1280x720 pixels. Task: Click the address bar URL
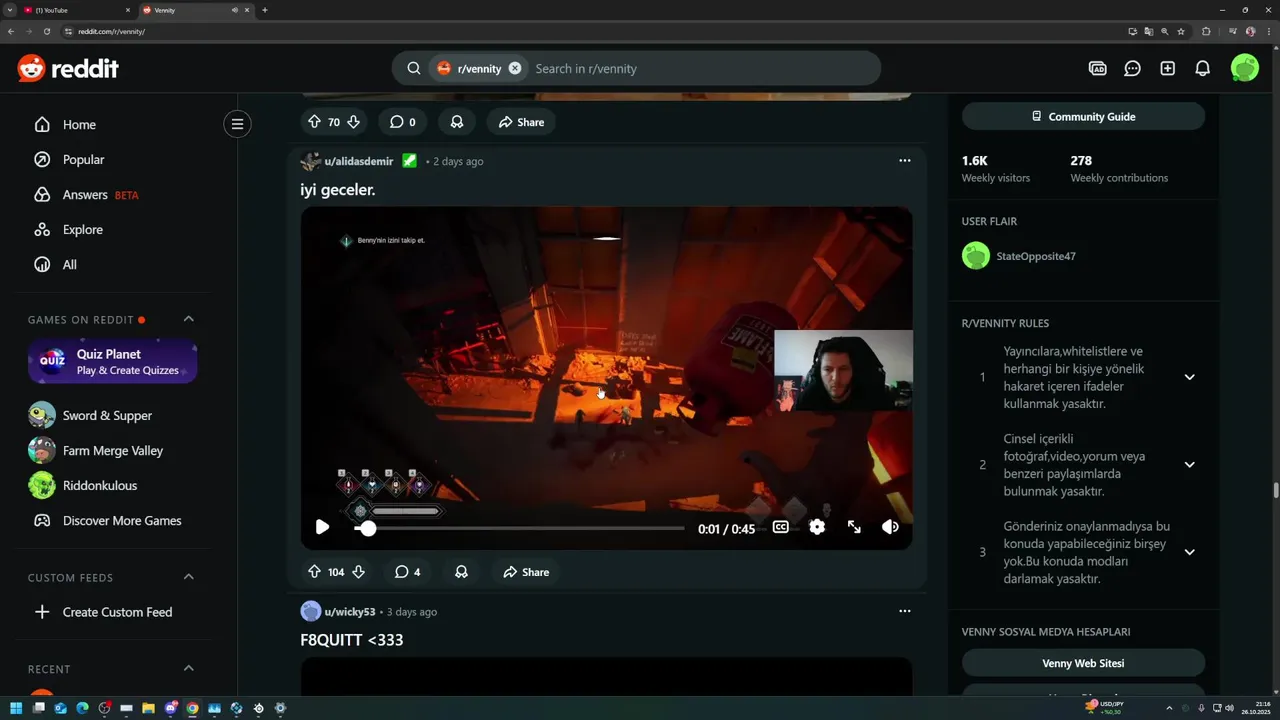tap(111, 32)
